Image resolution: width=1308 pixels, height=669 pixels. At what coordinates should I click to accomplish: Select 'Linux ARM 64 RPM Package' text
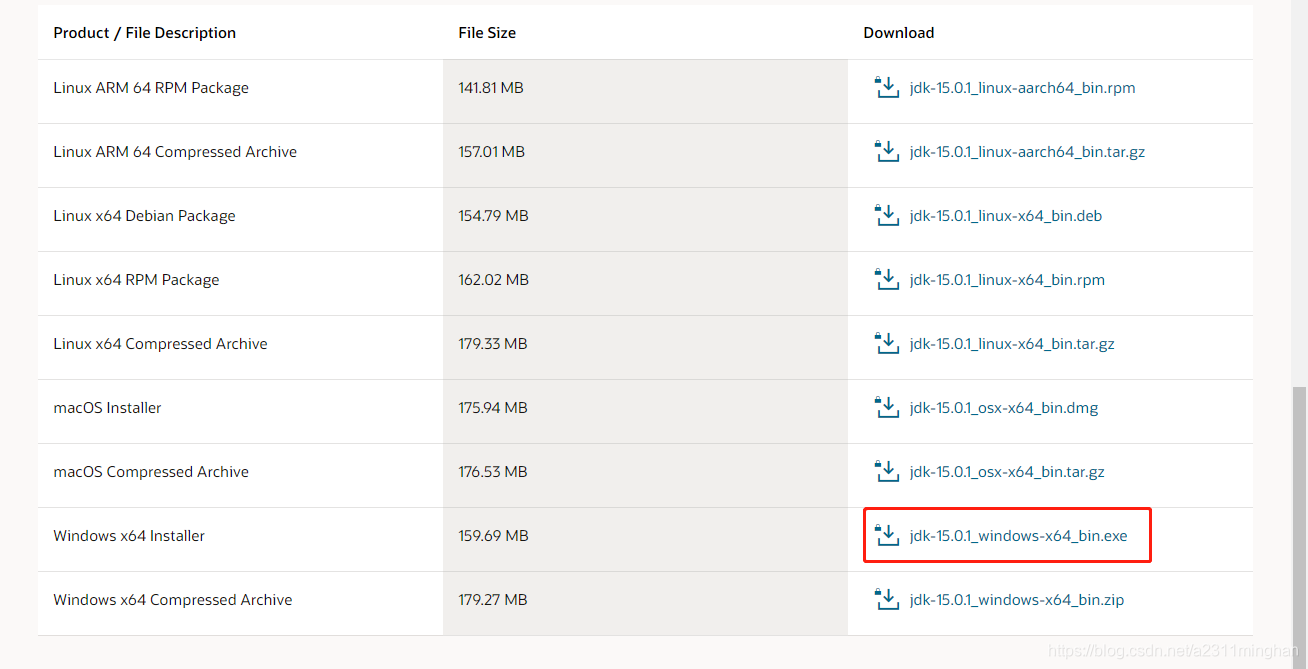tap(151, 88)
